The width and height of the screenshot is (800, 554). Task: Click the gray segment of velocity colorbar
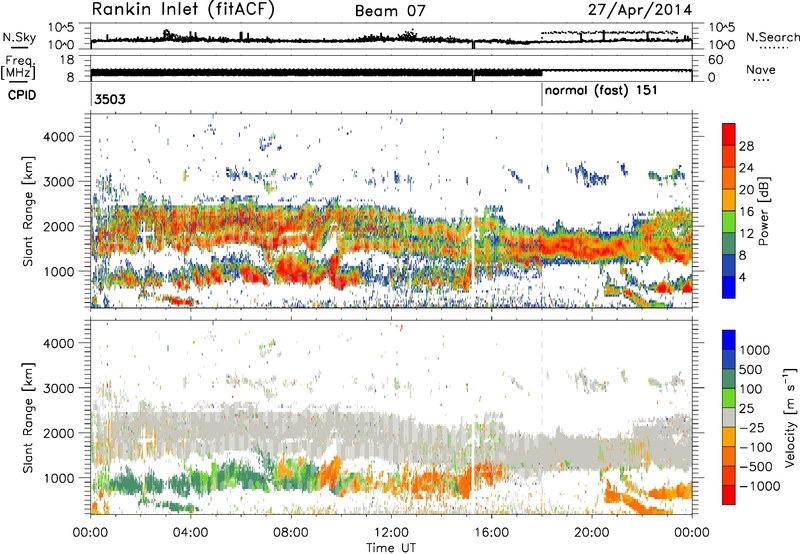pos(729,417)
